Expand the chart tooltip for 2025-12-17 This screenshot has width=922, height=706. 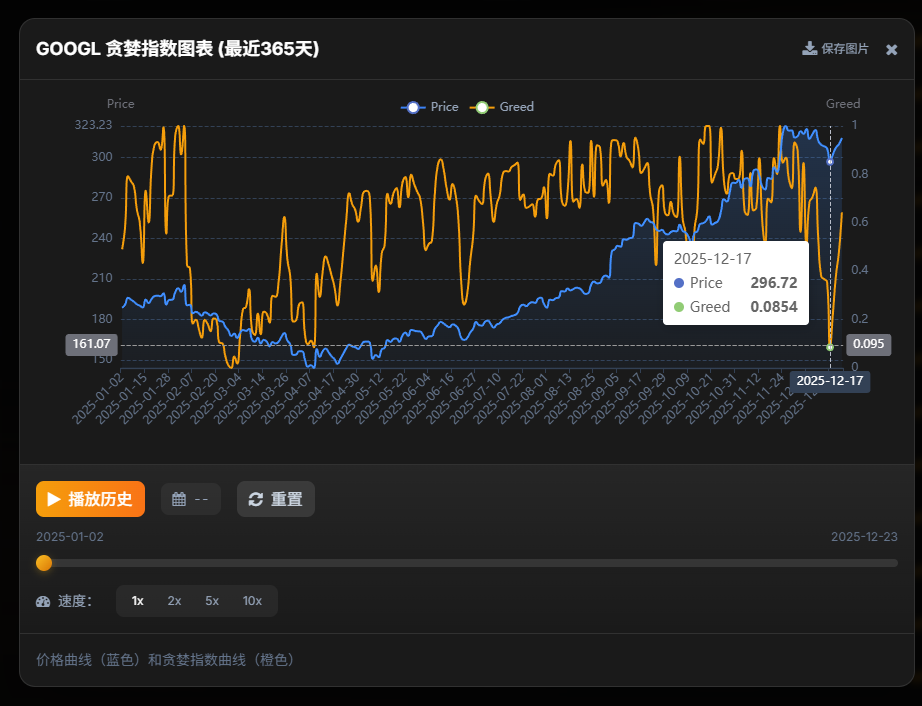pos(735,282)
